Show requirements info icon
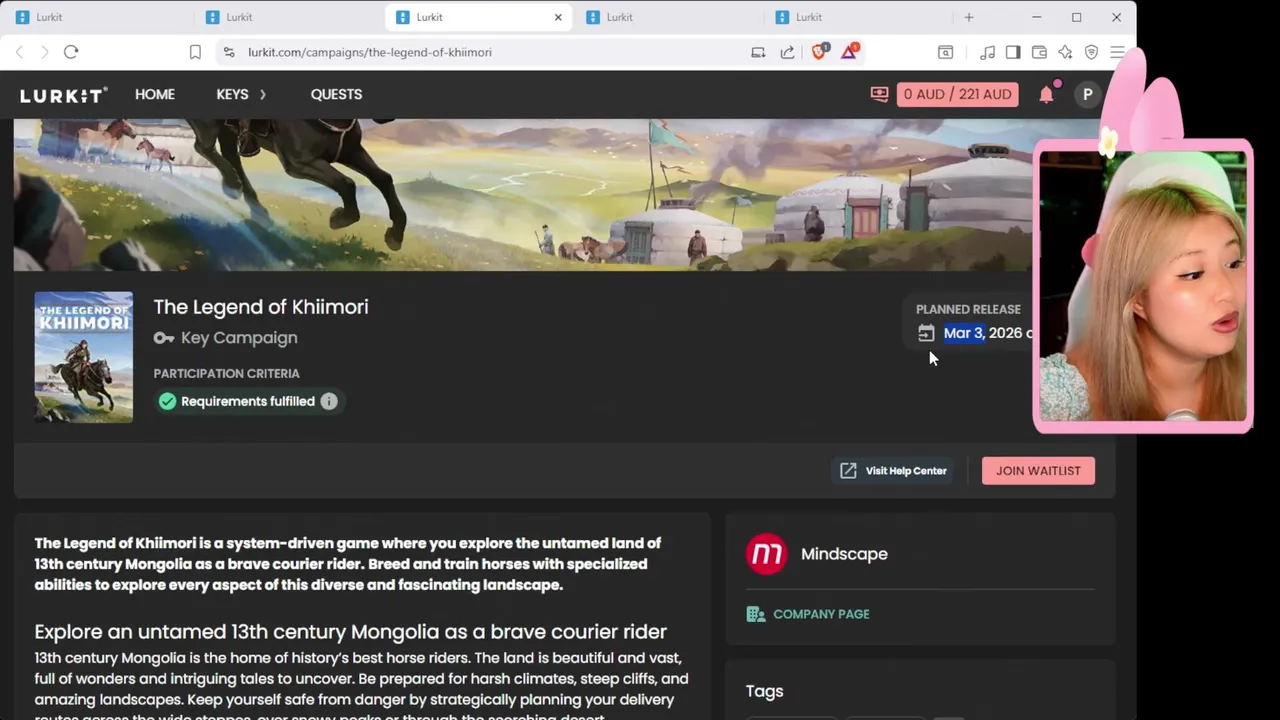The width and height of the screenshot is (1280, 720). point(329,401)
